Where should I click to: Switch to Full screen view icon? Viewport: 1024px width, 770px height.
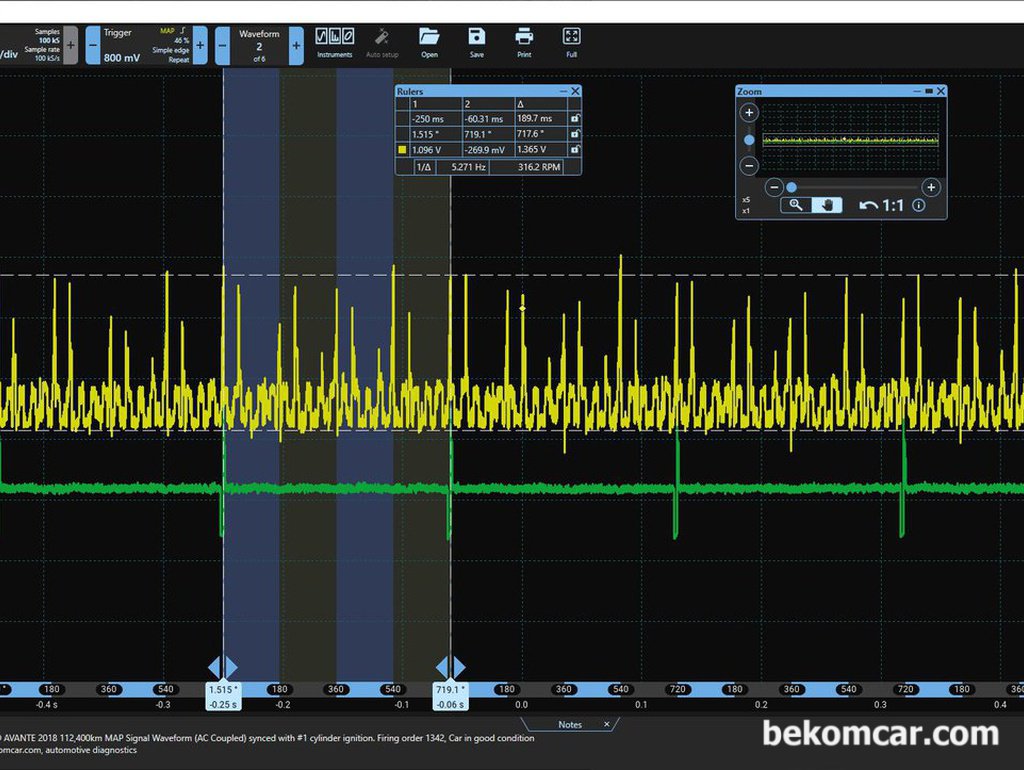pyautogui.click(x=571, y=43)
